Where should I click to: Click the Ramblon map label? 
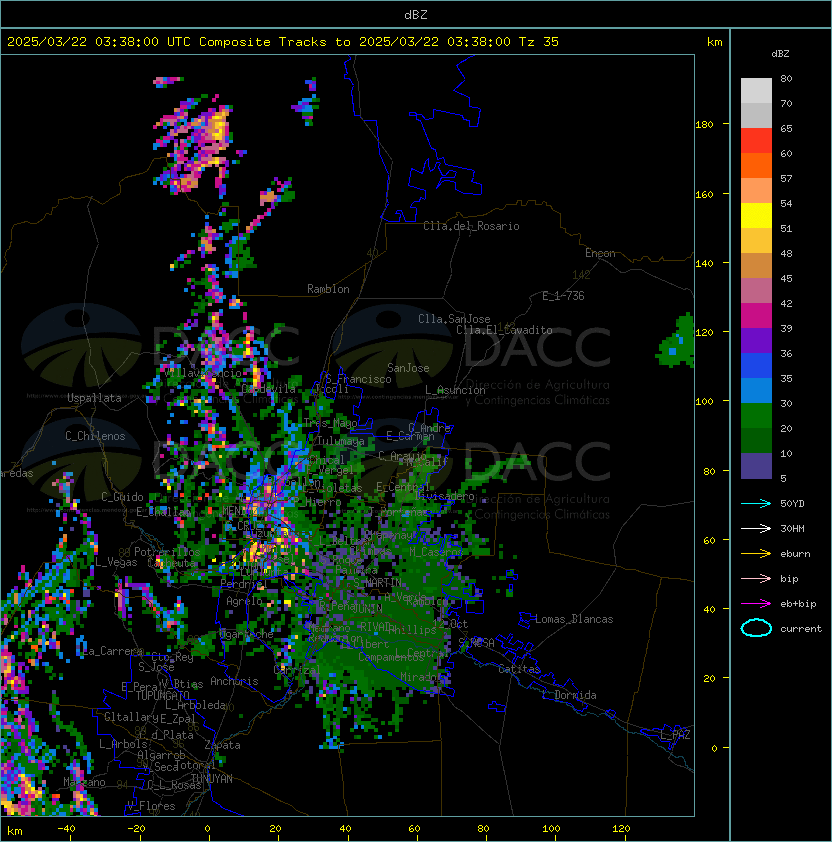(328, 289)
